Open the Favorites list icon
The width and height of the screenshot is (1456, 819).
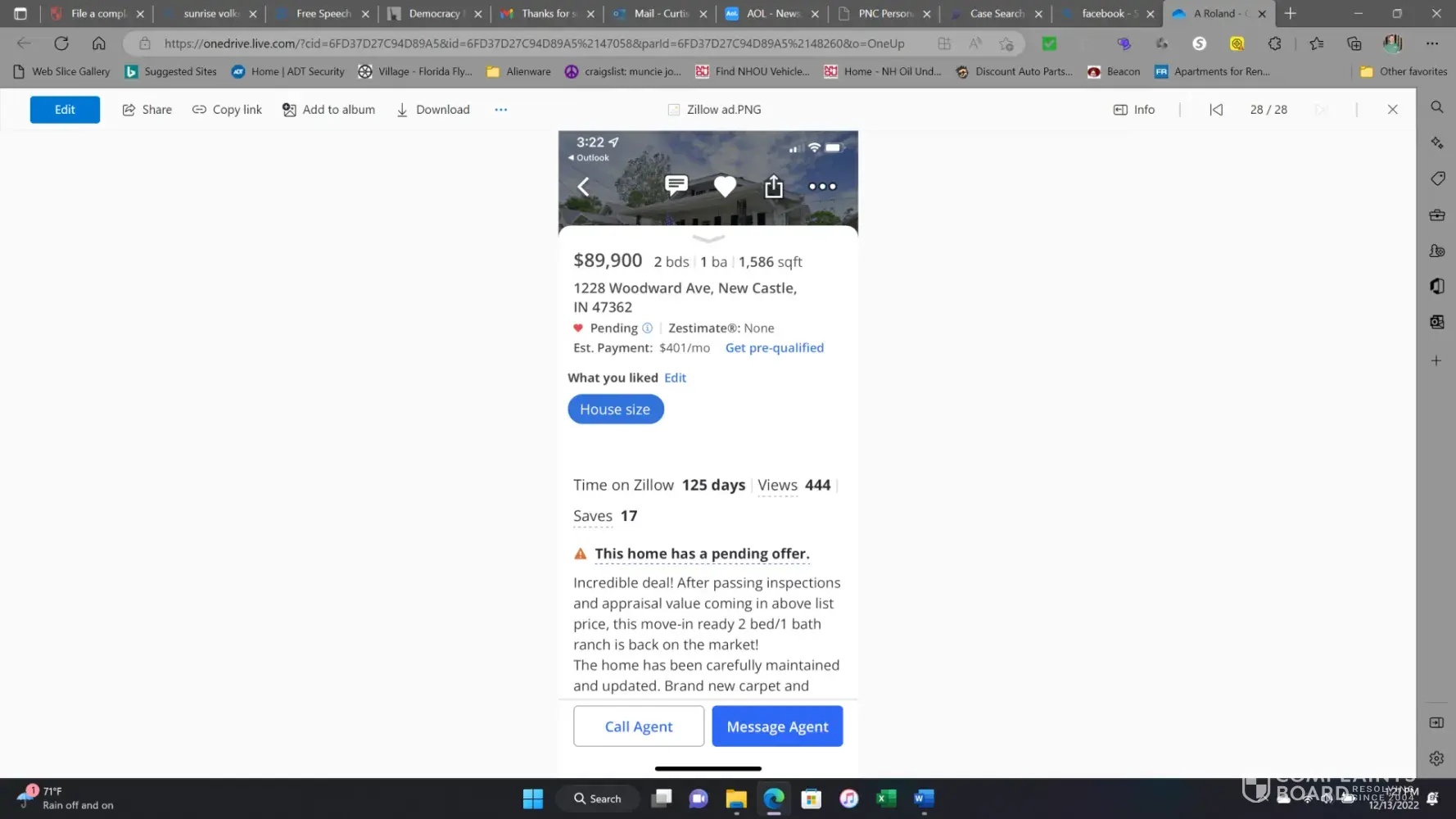(x=1317, y=43)
